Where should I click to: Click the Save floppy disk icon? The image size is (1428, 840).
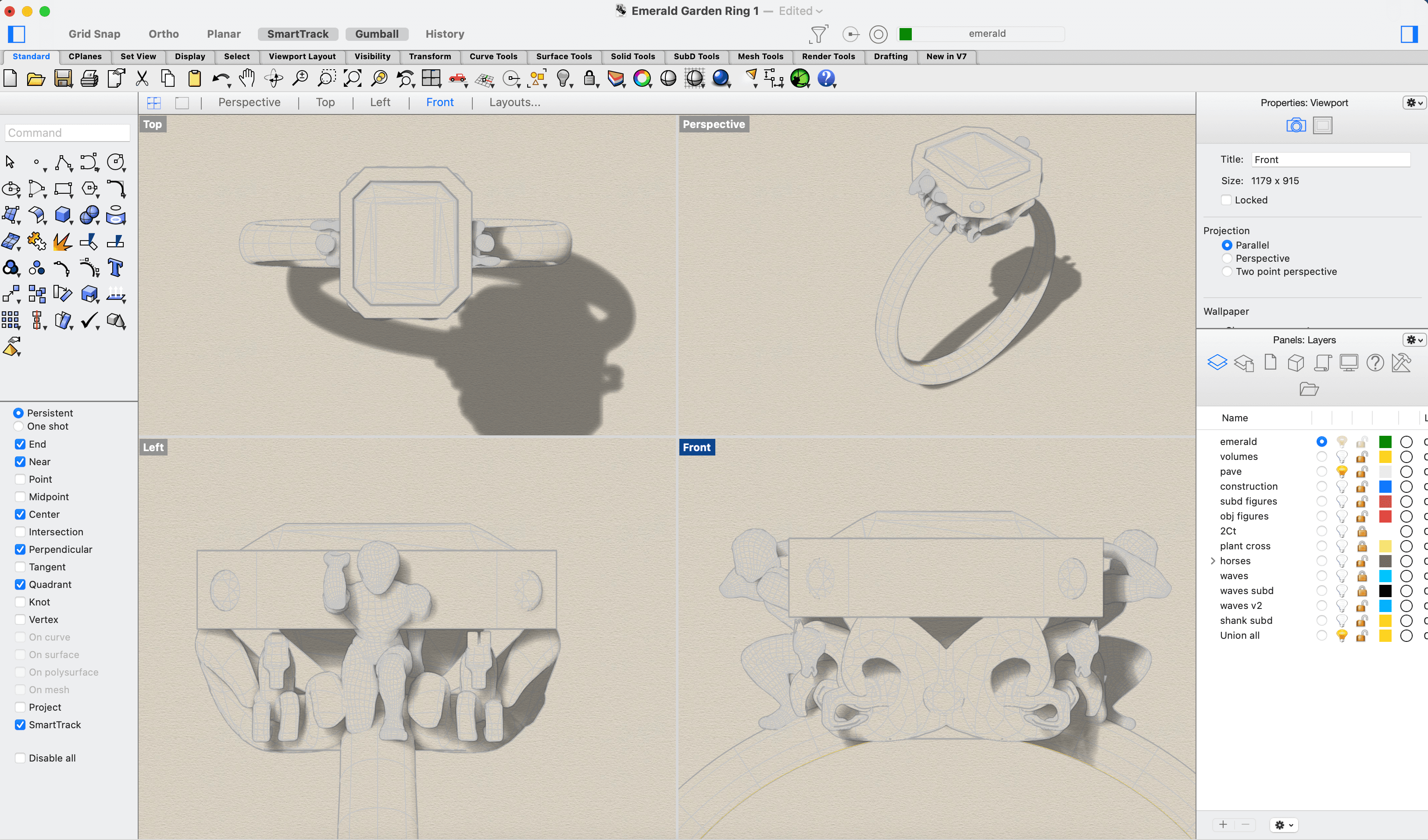63,78
